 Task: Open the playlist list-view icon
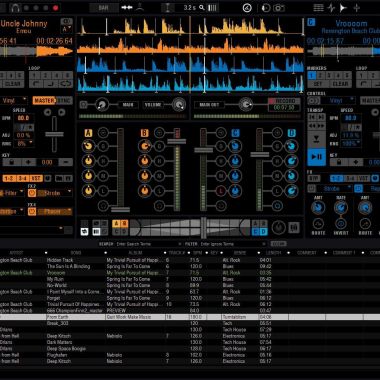coord(318,8)
